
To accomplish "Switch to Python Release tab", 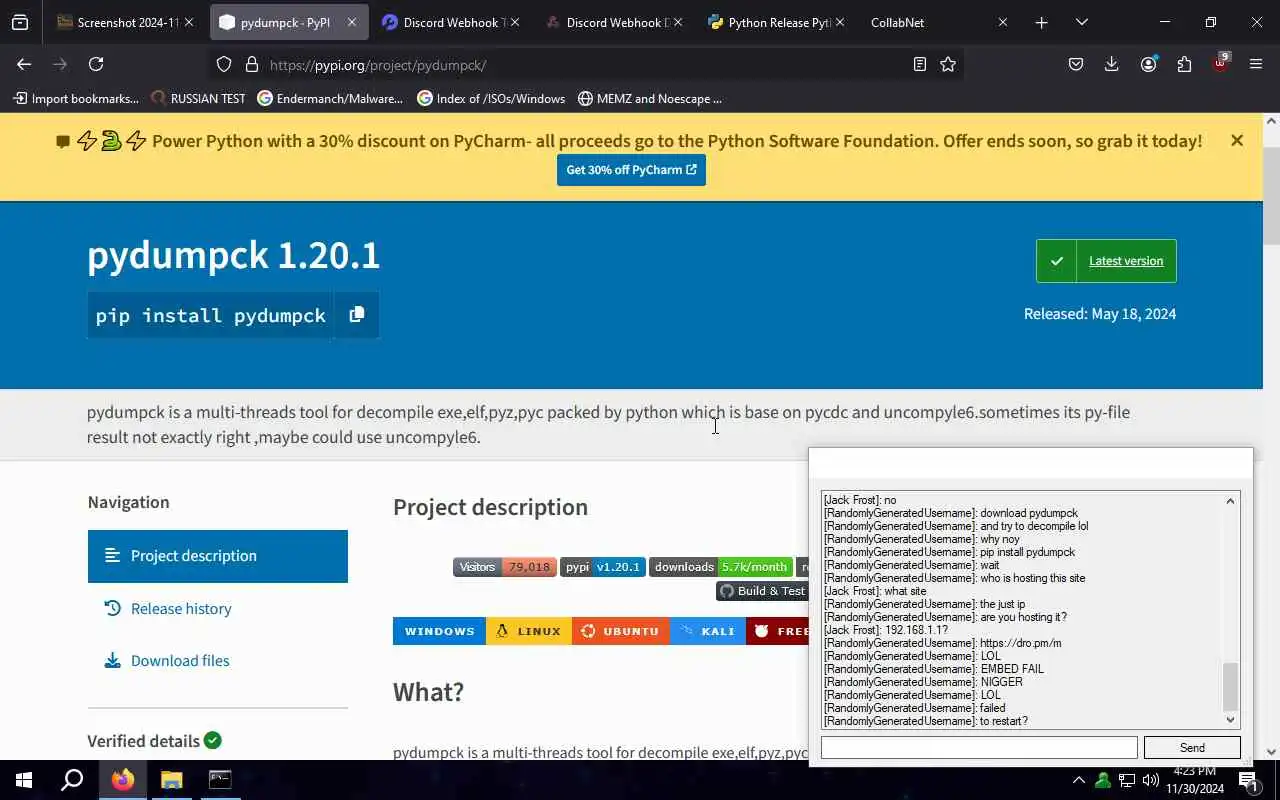I will click(775, 22).
